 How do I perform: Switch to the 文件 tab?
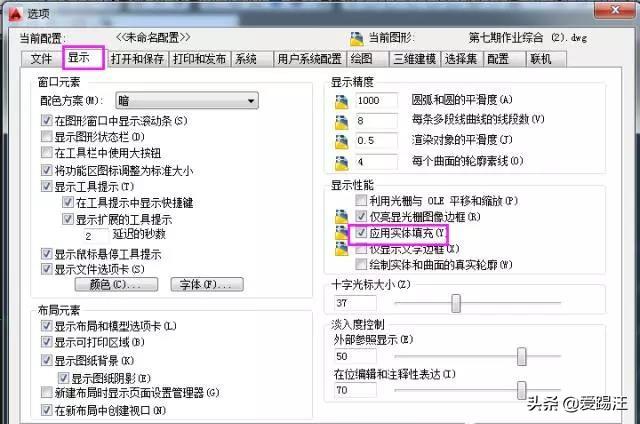pyautogui.click(x=41, y=59)
